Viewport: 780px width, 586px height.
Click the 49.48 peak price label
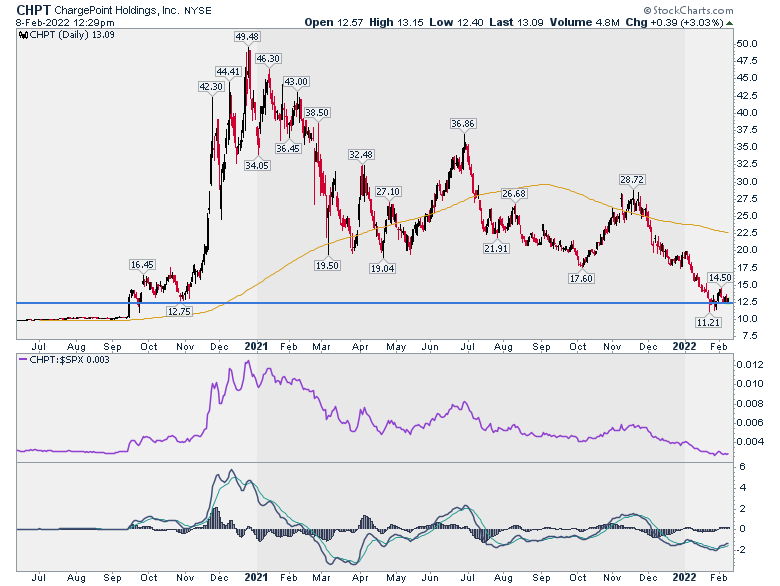247,37
